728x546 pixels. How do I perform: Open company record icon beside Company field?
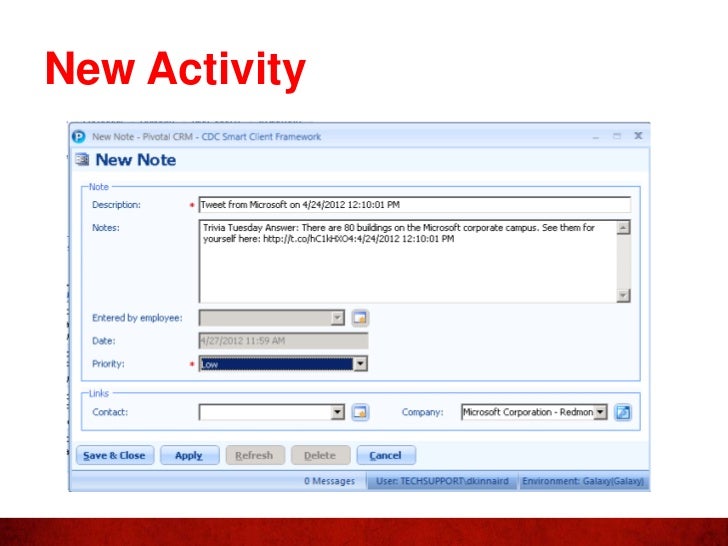623,412
